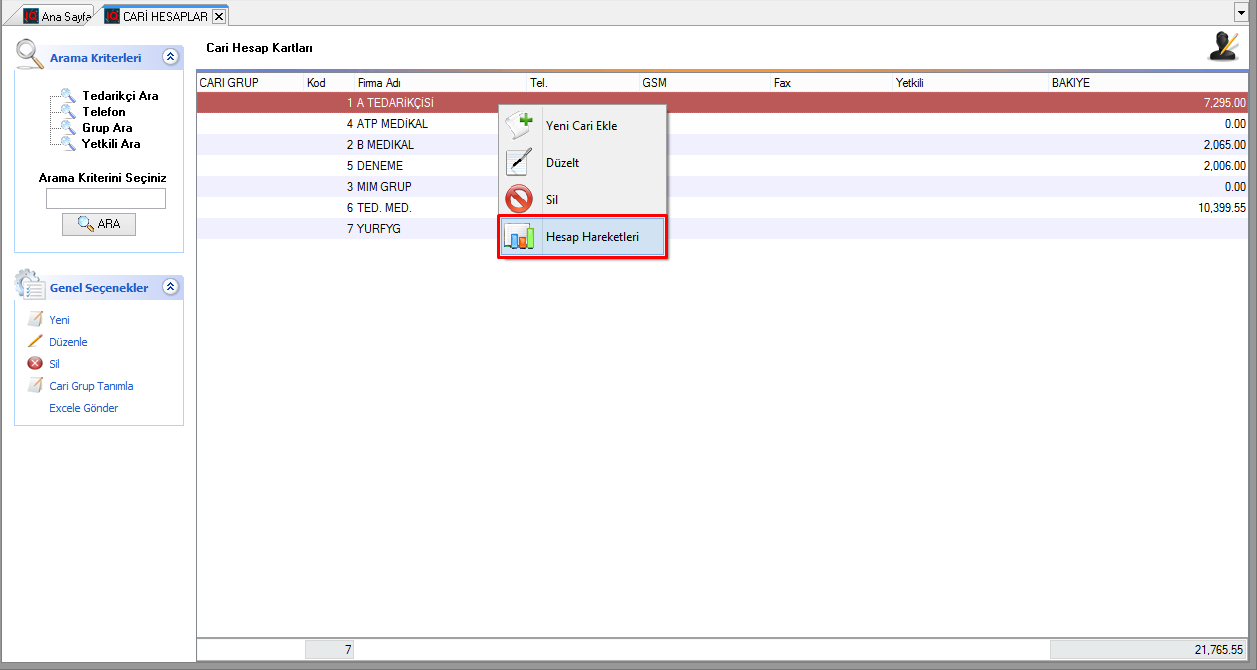
Task: Close the CARİ HESAPLAR tab
Action: point(219,17)
